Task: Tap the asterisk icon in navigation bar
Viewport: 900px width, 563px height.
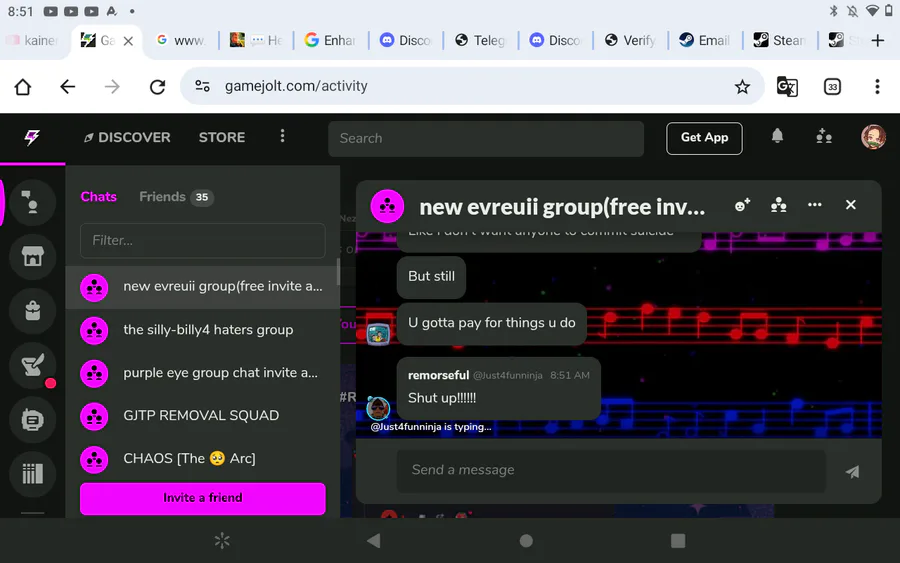Action: 222,540
